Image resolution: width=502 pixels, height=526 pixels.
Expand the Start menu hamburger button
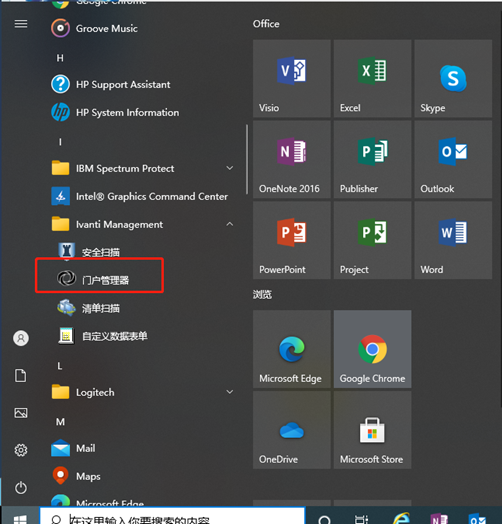click(x=21, y=24)
